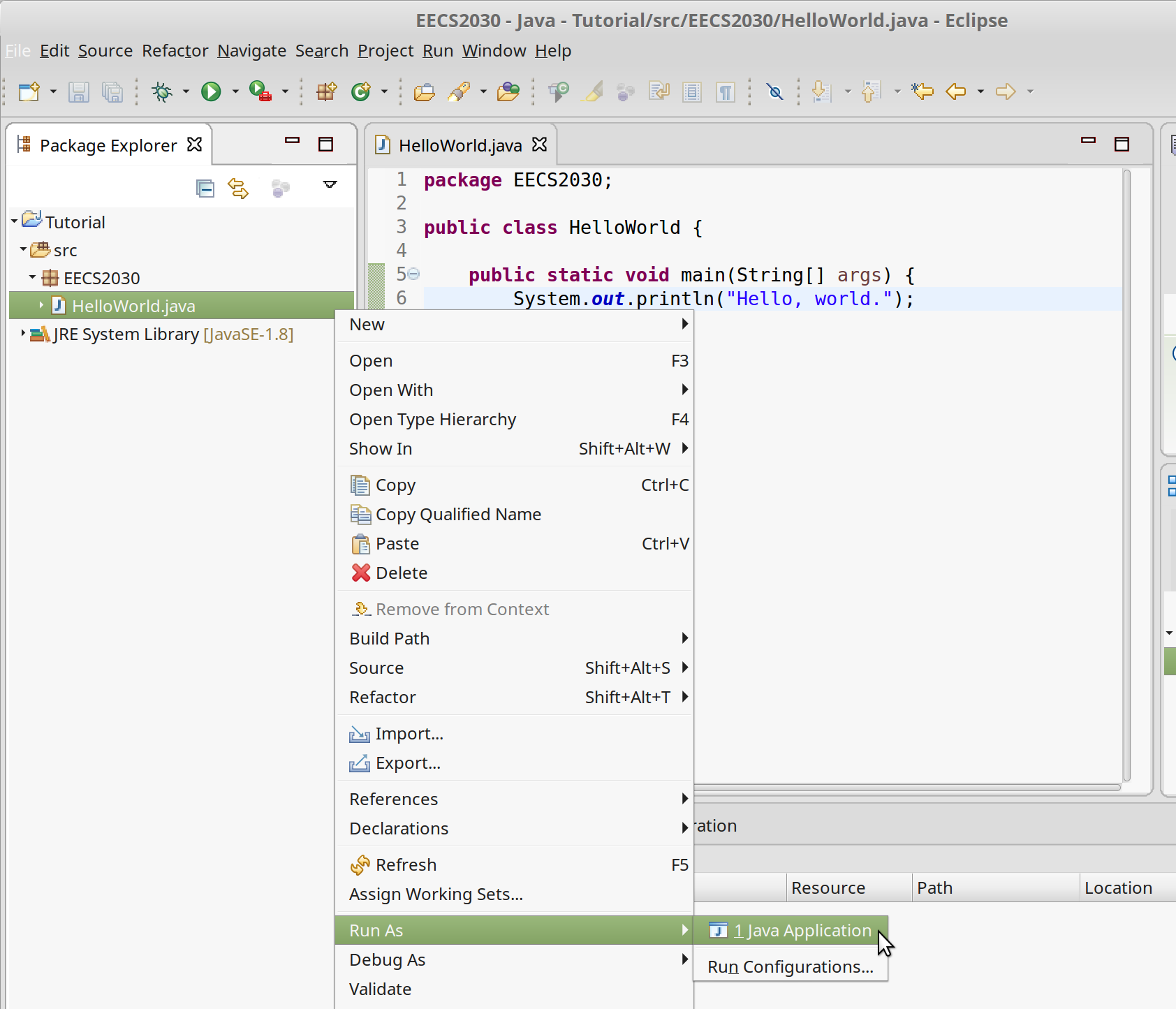Click the Back navigation arrow
Screen dimensions: 1176x1009
(x=956, y=91)
